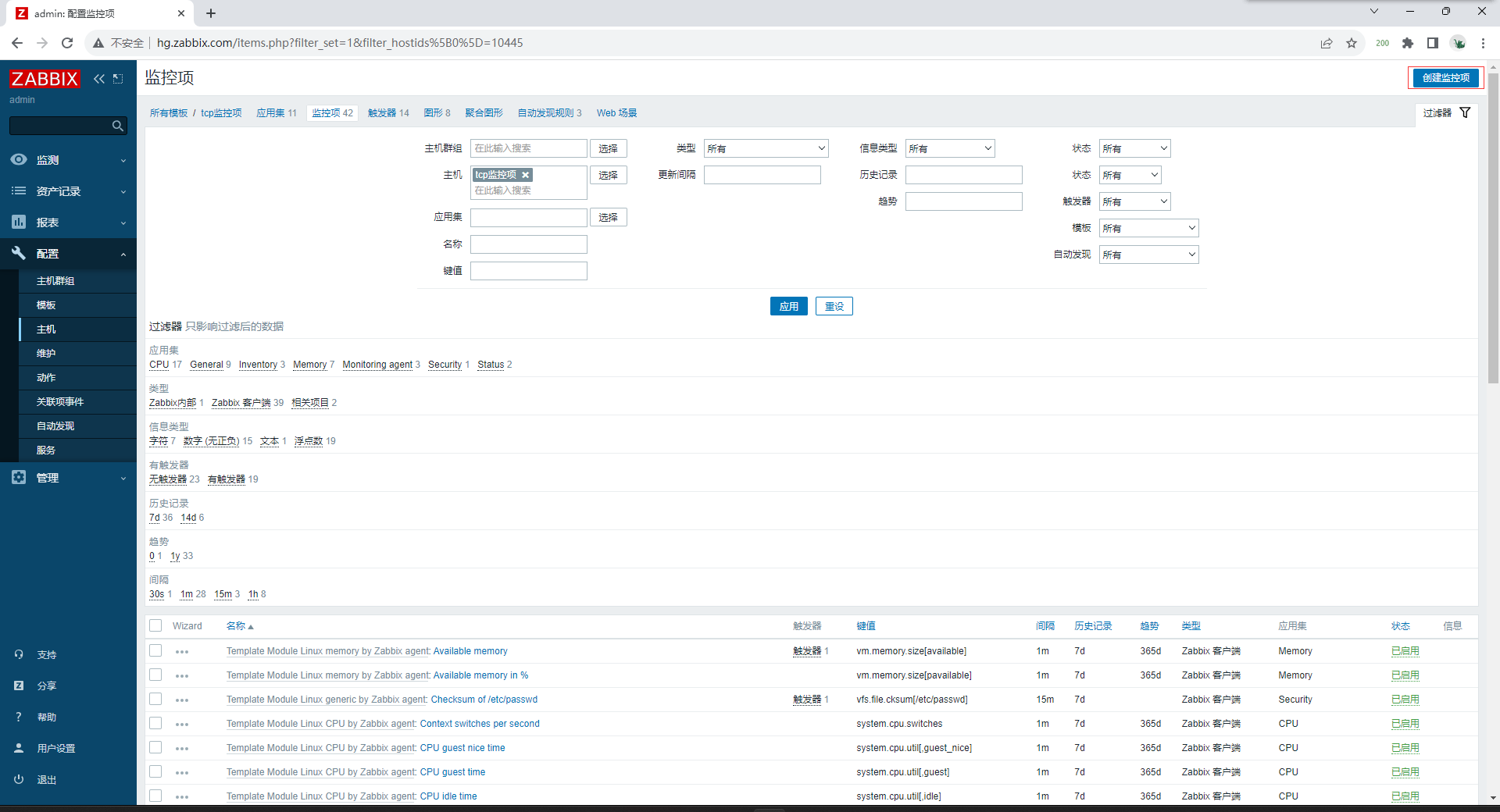This screenshot has height=812, width=1500.
Task: Switch to 自动发现规则 3 tab
Action: 549,113
